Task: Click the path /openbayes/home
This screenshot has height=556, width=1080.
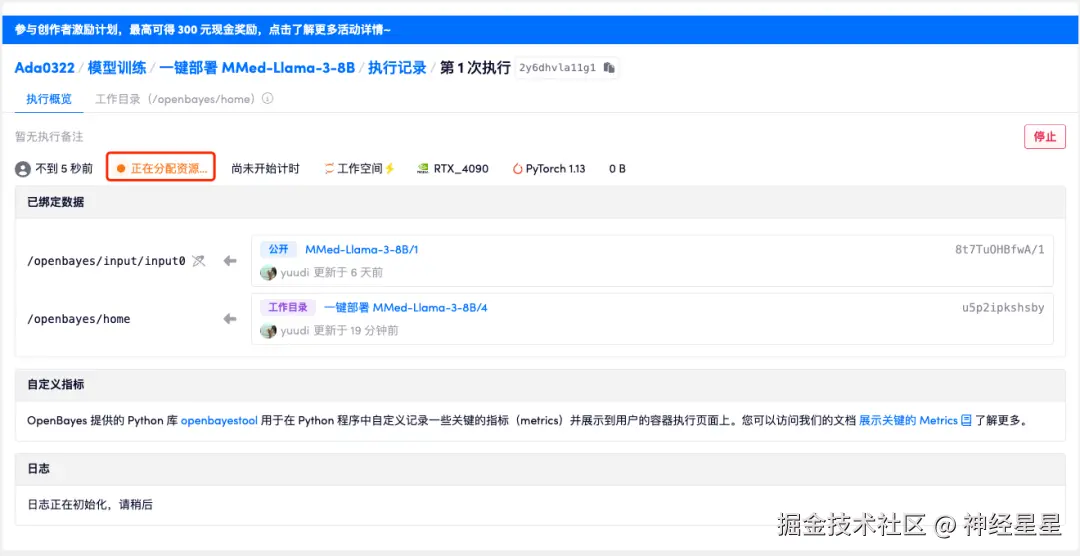Action: point(79,319)
